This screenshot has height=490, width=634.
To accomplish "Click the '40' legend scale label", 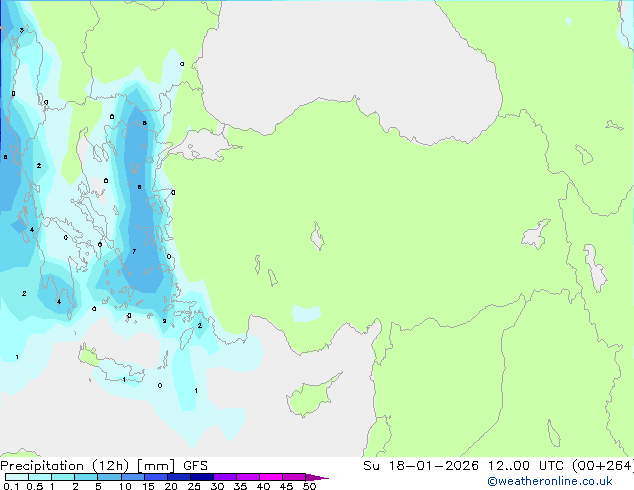I will click(263, 486).
